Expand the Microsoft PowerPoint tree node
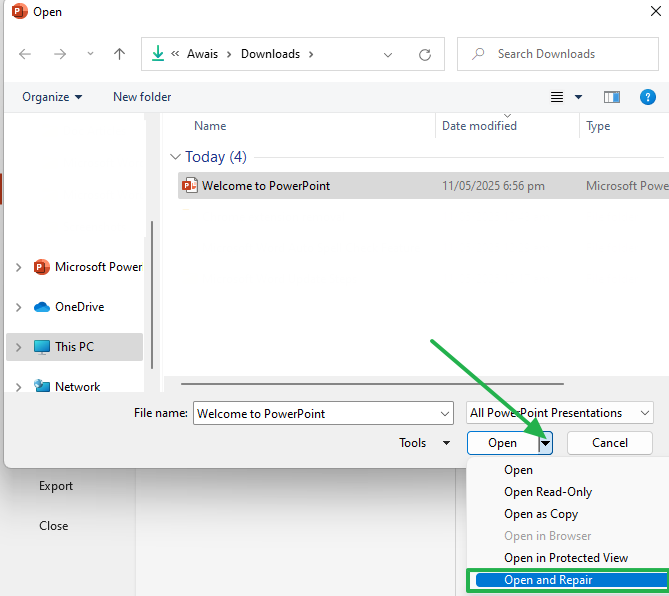The width and height of the screenshot is (669, 596). pyautogui.click(x=18, y=267)
